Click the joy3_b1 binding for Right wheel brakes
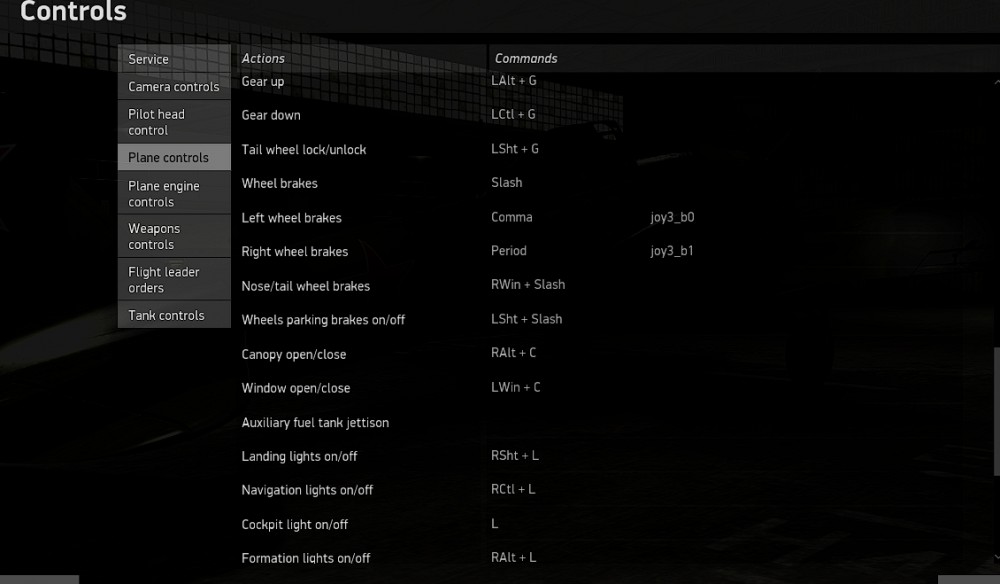 (x=670, y=251)
